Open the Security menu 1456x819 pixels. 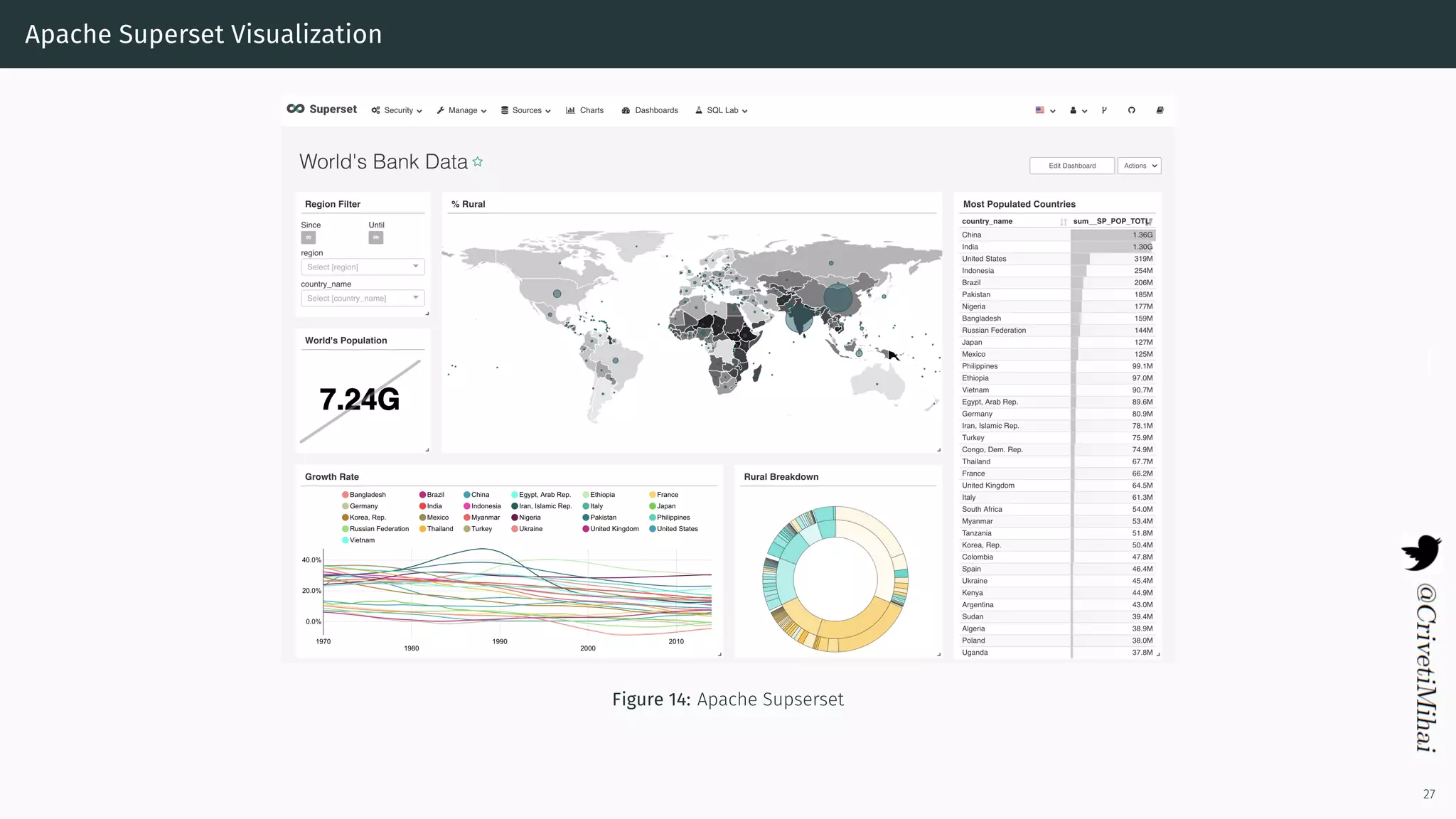point(397,110)
